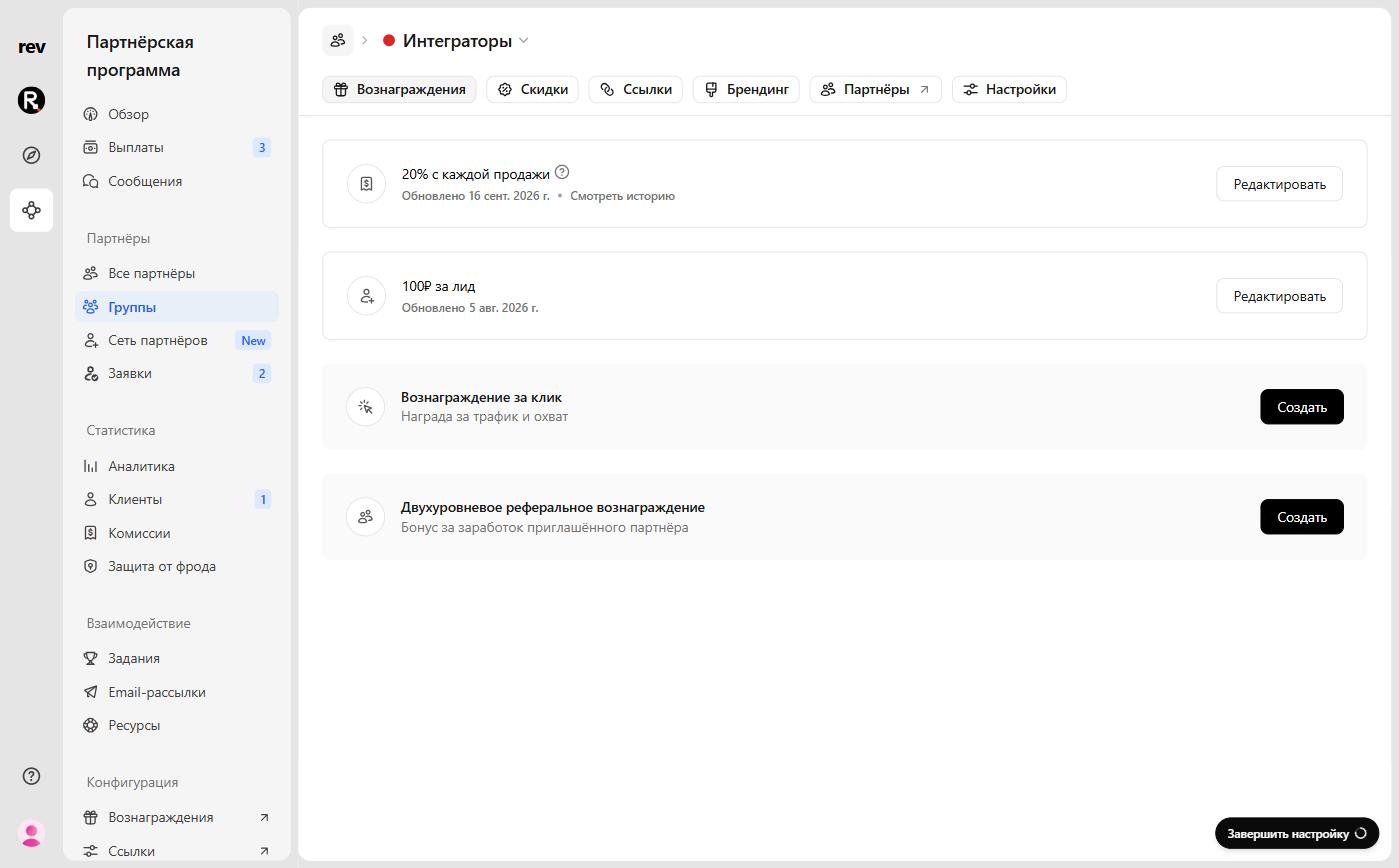Click the Завершить настройку button
Image resolution: width=1399 pixels, height=868 pixels.
click(1297, 833)
